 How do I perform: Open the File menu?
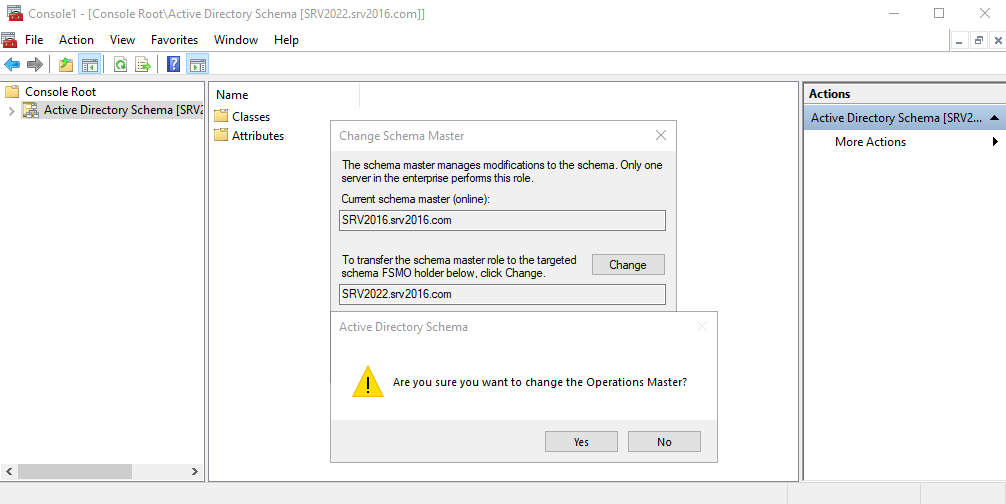[x=34, y=40]
